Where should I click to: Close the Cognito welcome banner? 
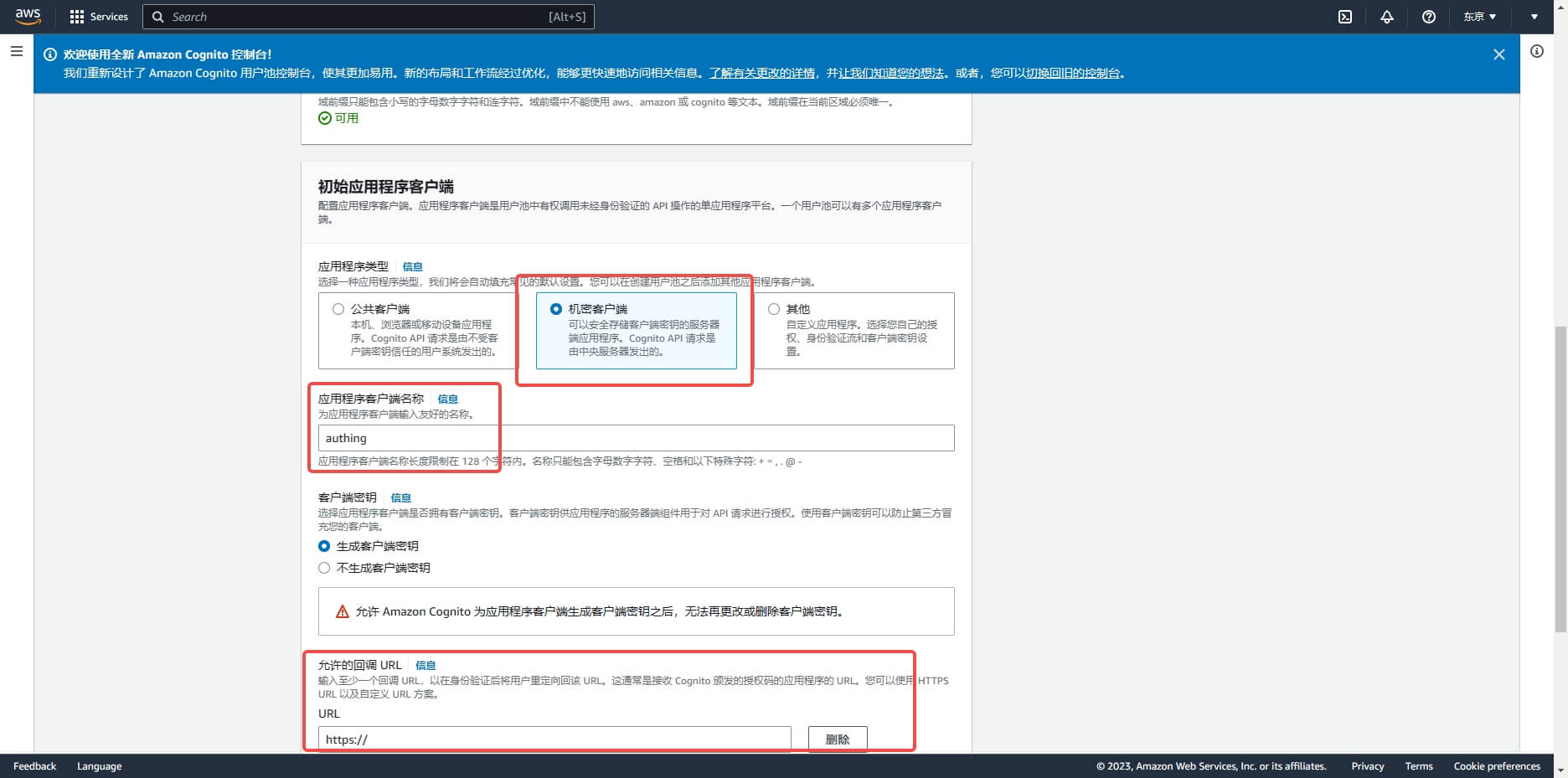pos(1498,54)
